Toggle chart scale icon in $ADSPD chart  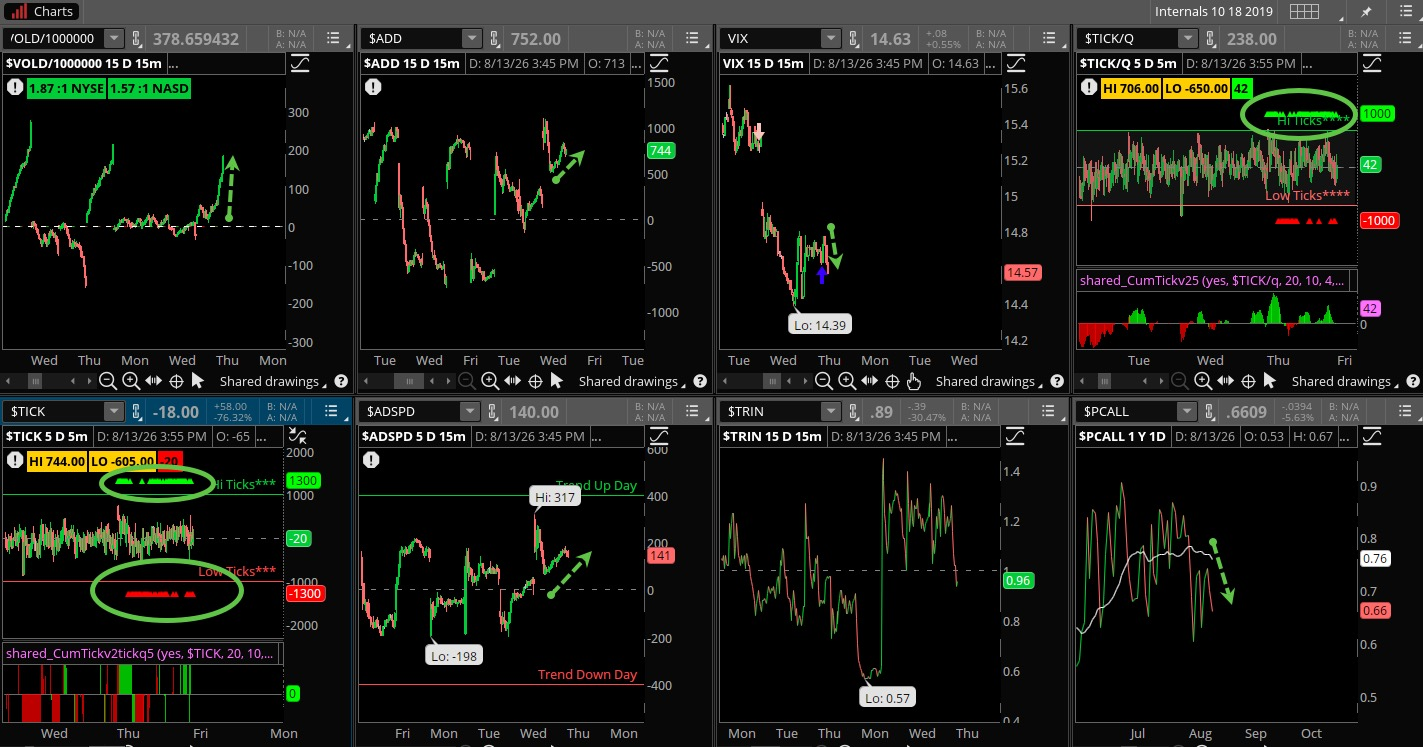tap(658, 436)
